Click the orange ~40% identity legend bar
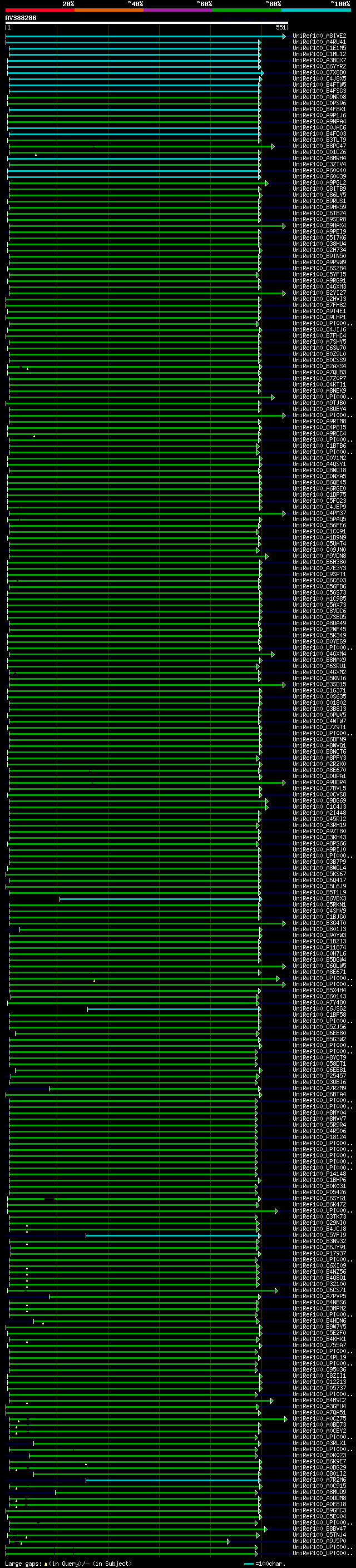The width and height of the screenshot is (356, 1568). click(x=109, y=10)
